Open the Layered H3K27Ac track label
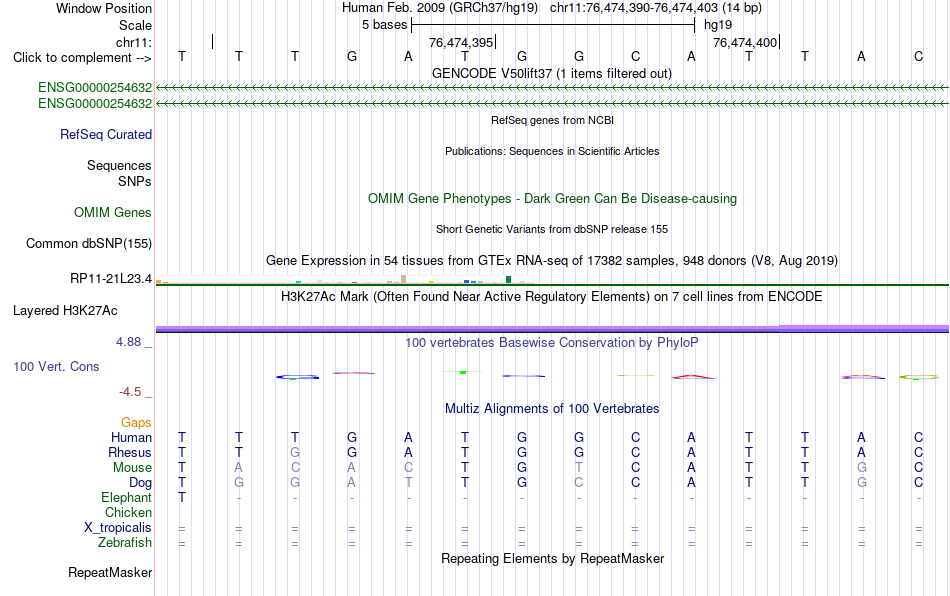This screenshot has width=950, height=596. click(x=65, y=311)
